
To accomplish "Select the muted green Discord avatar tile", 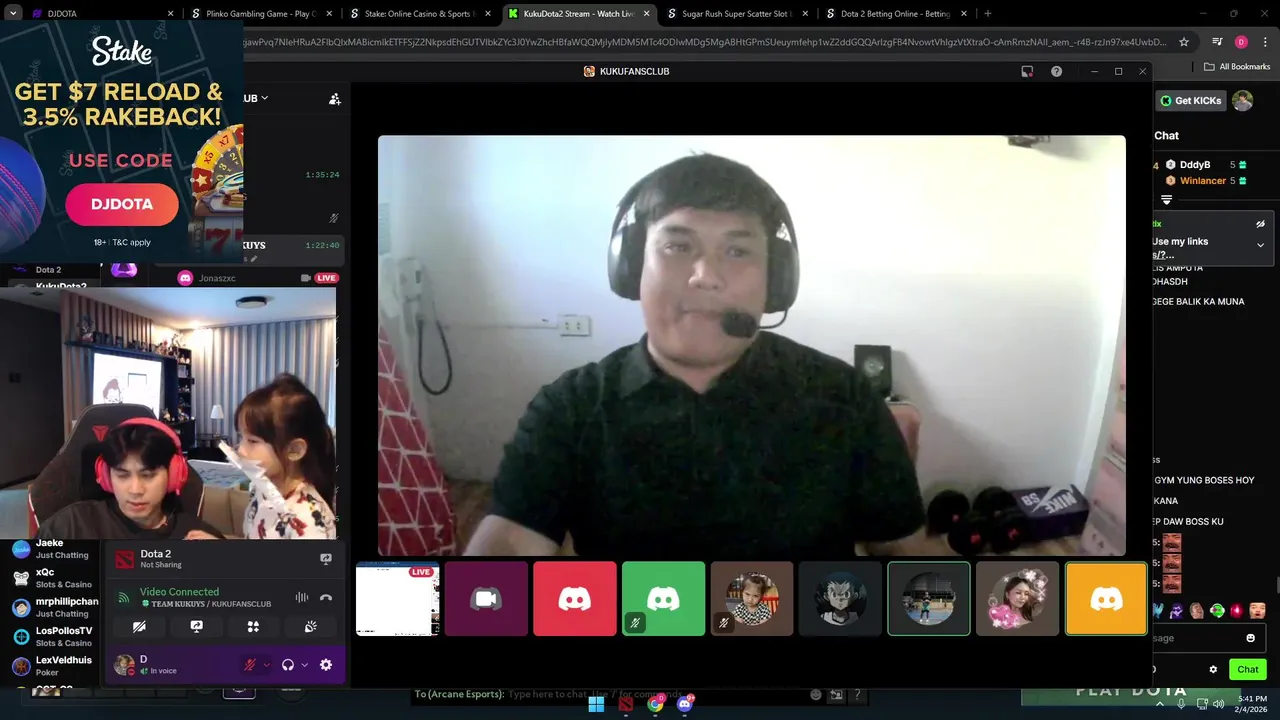I will point(663,598).
